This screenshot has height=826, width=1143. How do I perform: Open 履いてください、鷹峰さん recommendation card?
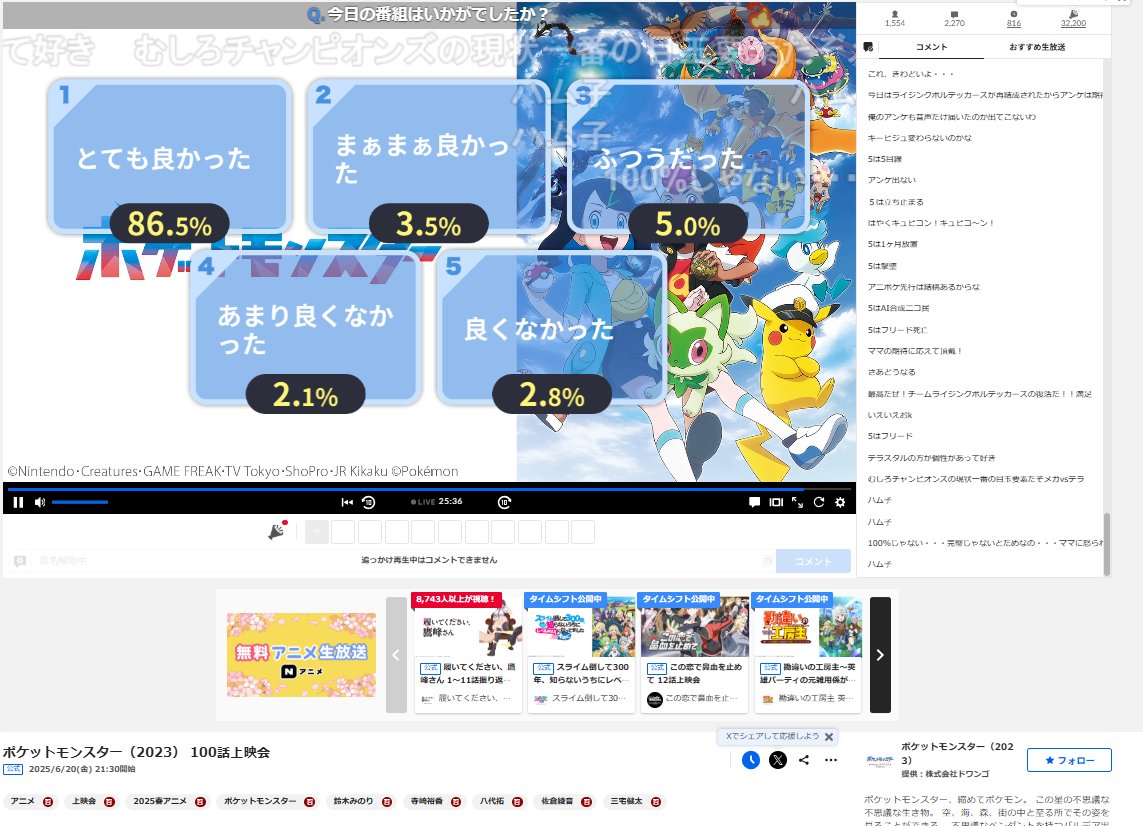click(468, 652)
